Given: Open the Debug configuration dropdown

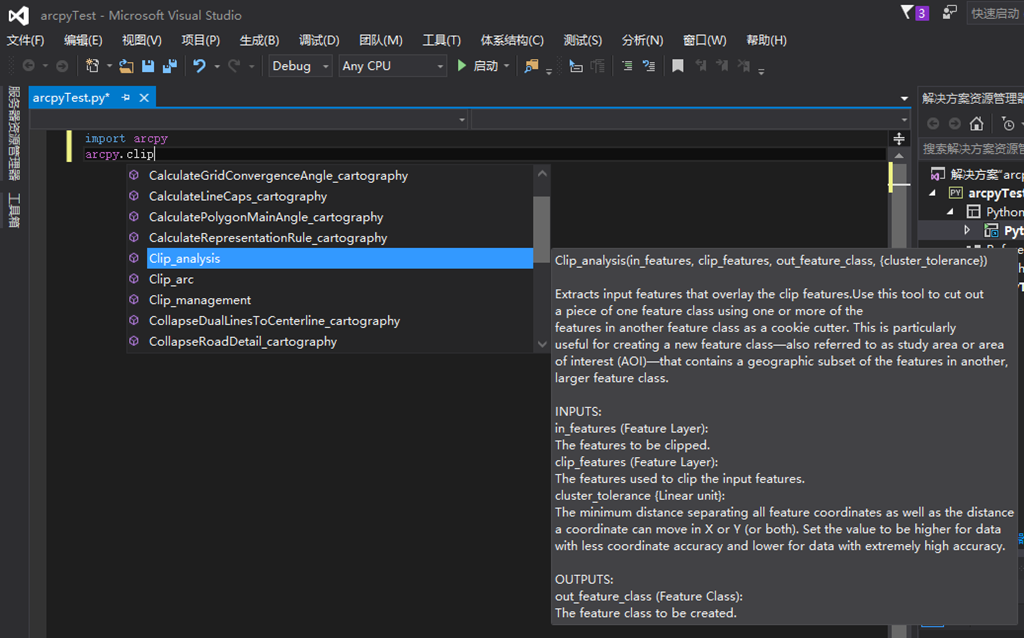Looking at the screenshot, I should point(301,66).
